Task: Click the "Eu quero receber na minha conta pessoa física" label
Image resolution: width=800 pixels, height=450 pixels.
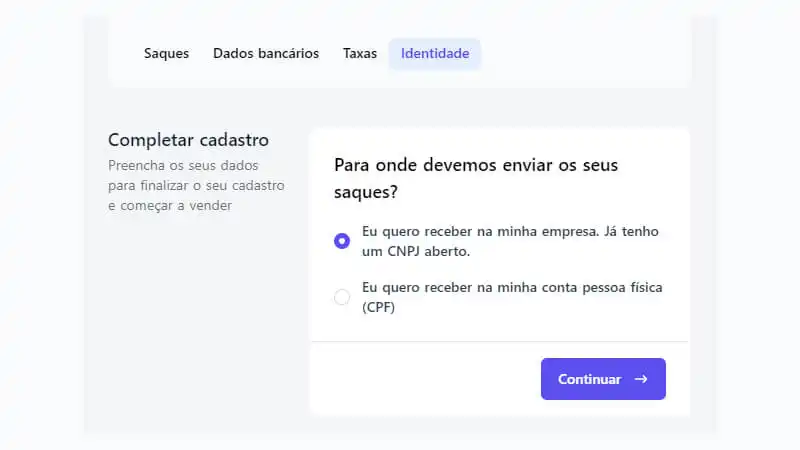Action: (512, 287)
